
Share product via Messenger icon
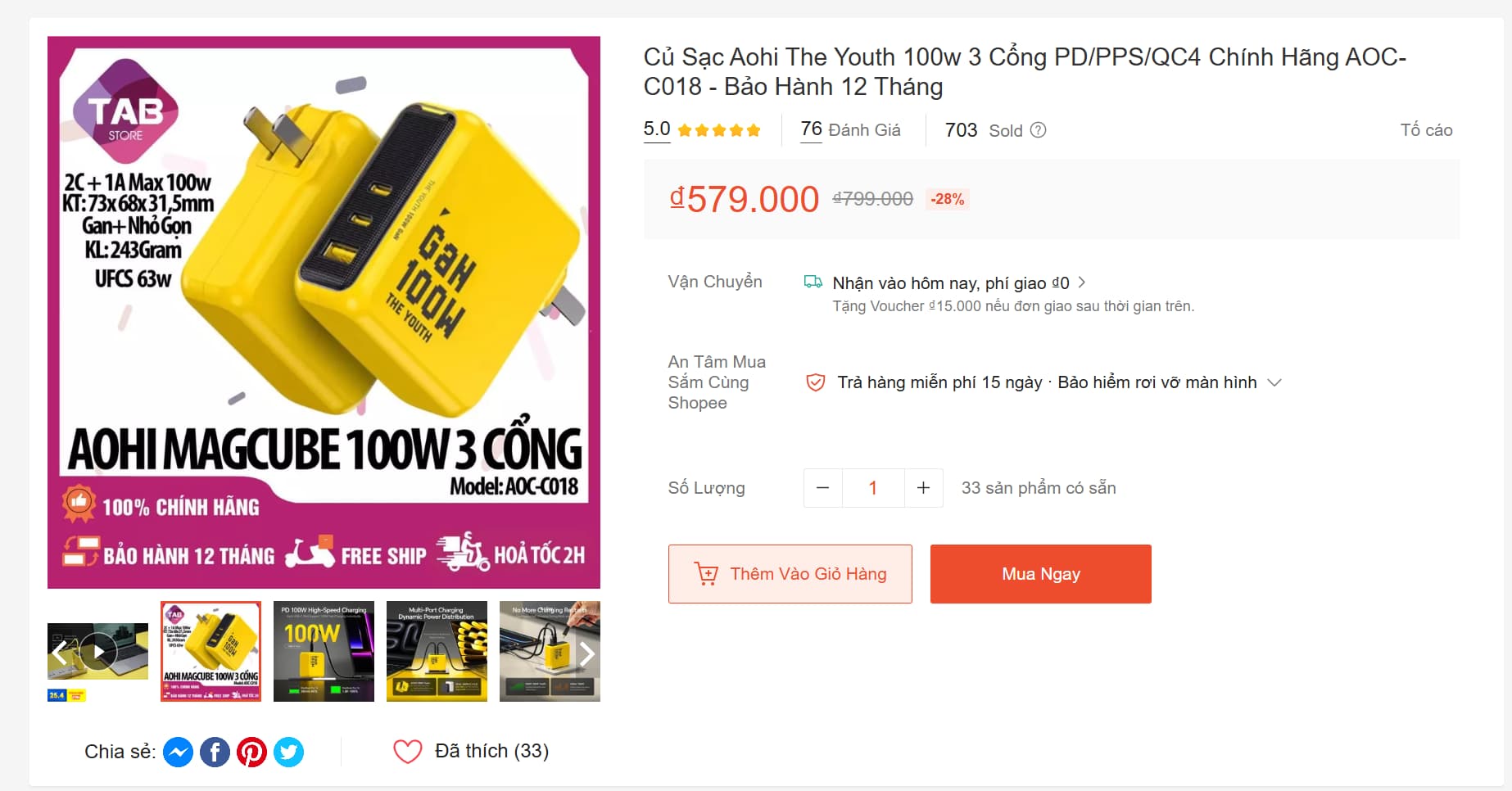pyautogui.click(x=178, y=752)
